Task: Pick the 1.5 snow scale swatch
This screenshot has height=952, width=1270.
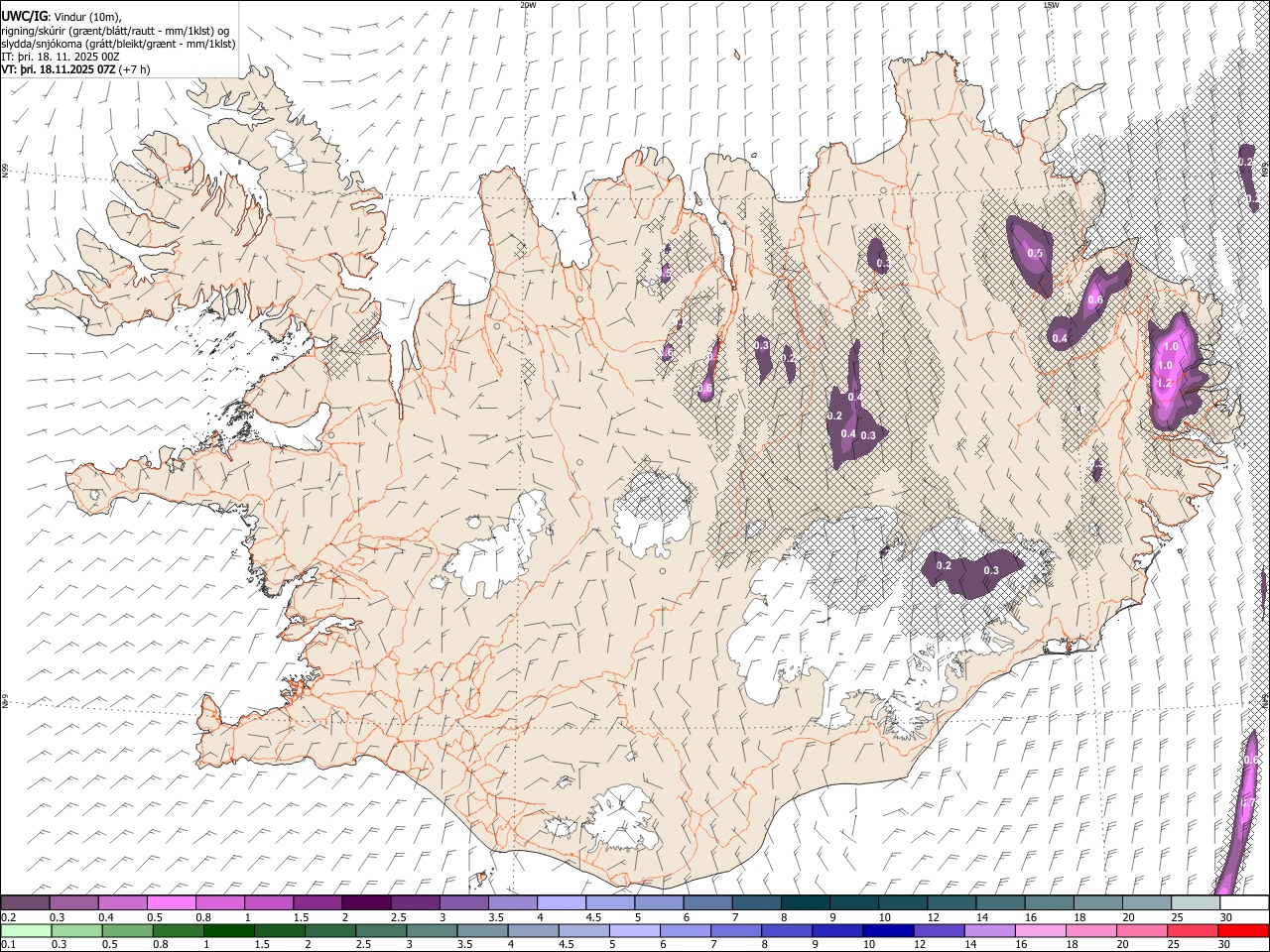Action: 317,903
